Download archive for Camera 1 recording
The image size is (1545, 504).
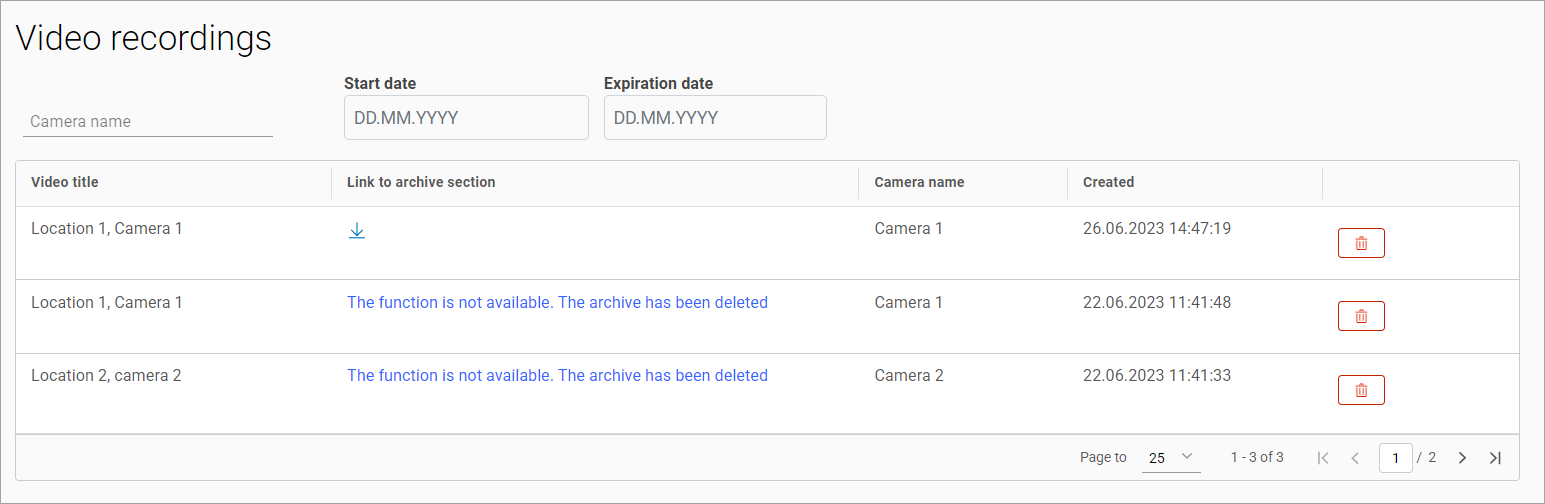(x=357, y=231)
